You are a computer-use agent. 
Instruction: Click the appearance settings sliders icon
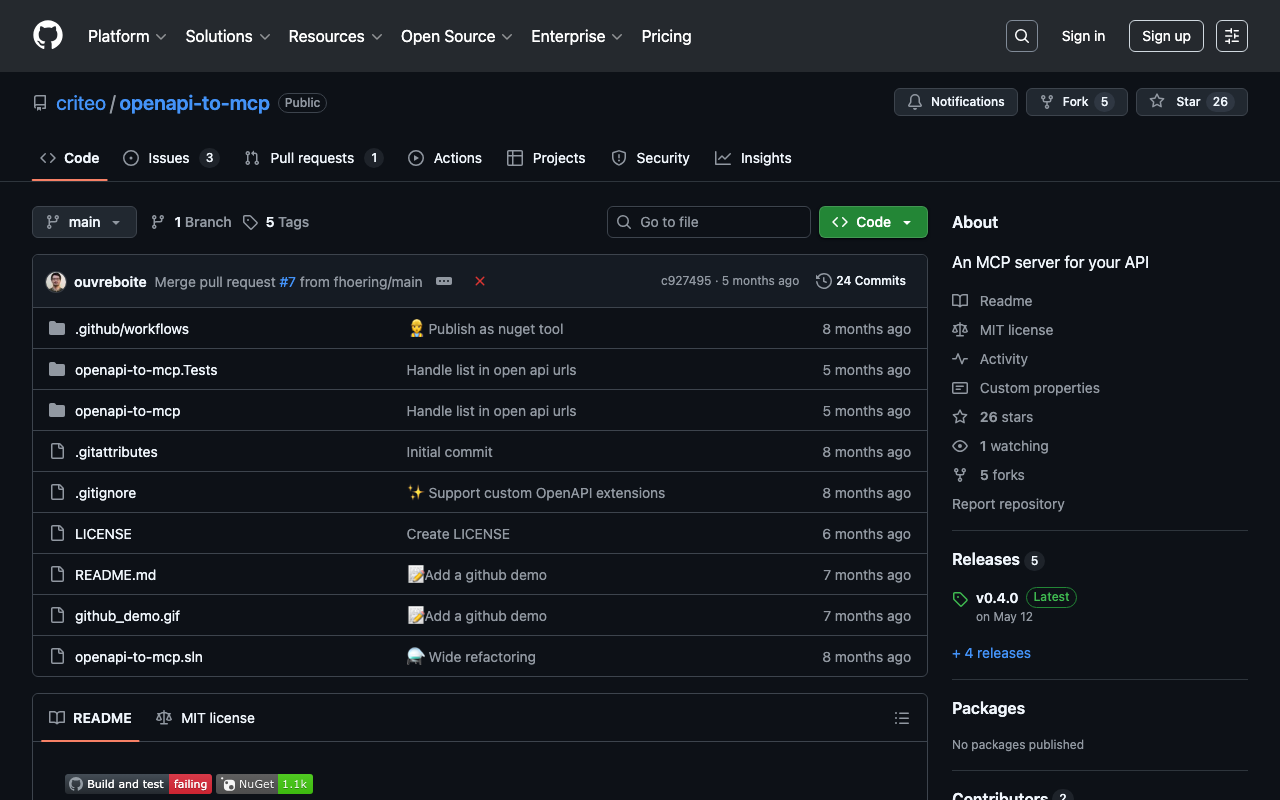coord(1231,36)
